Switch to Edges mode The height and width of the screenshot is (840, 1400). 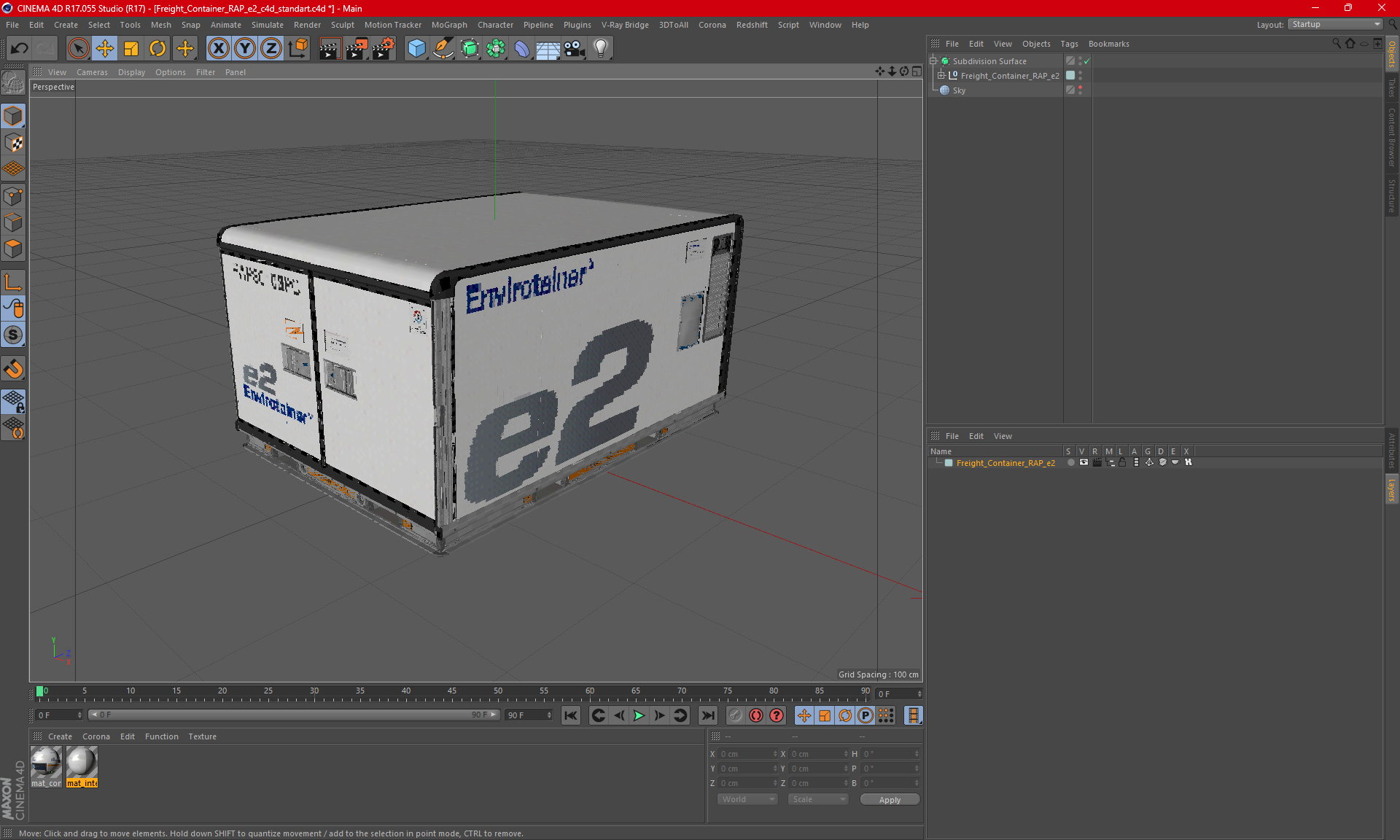tap(13, 222)
